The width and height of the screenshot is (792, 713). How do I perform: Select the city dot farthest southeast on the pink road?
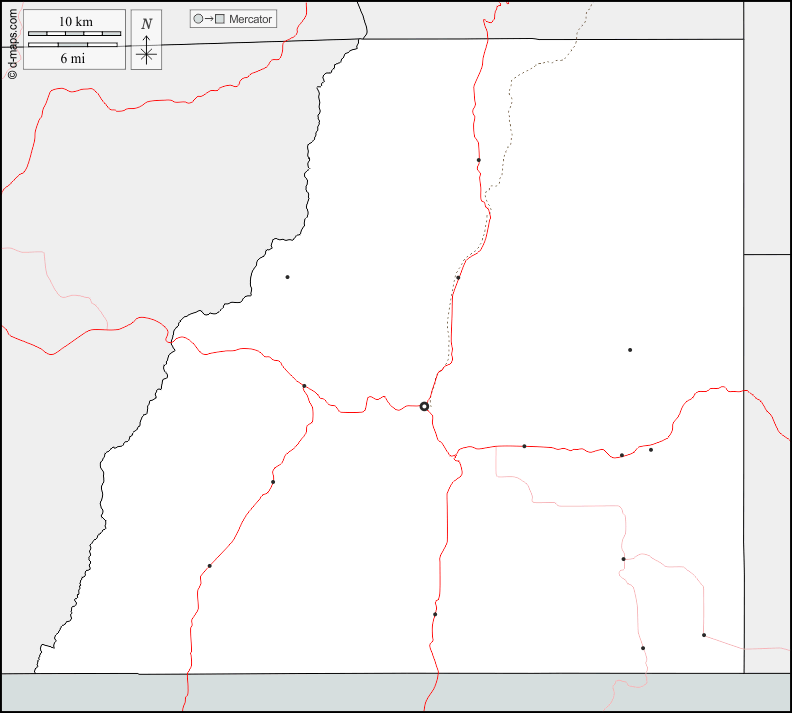click(704, 635)
